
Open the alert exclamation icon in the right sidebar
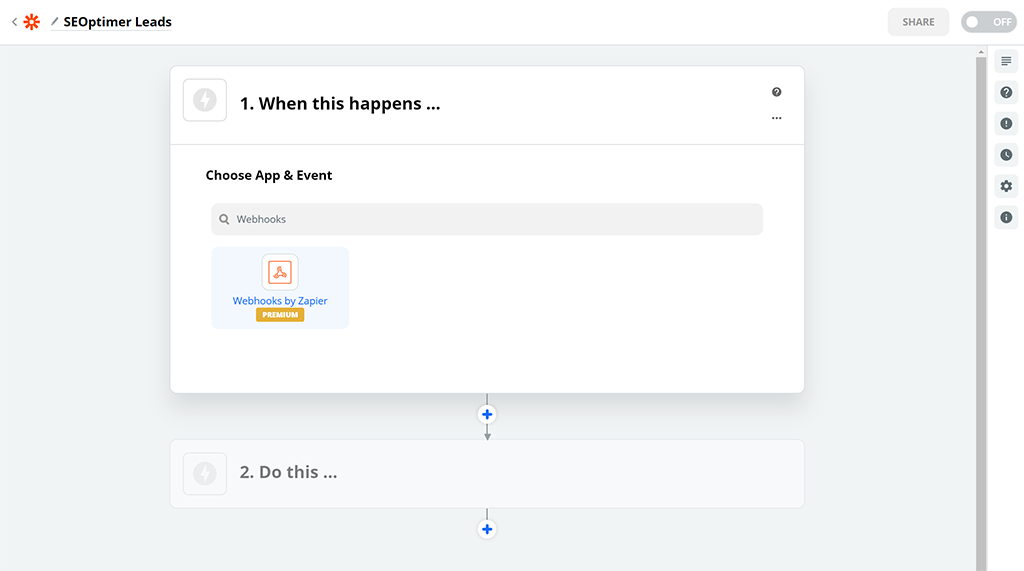(1006, 124)
